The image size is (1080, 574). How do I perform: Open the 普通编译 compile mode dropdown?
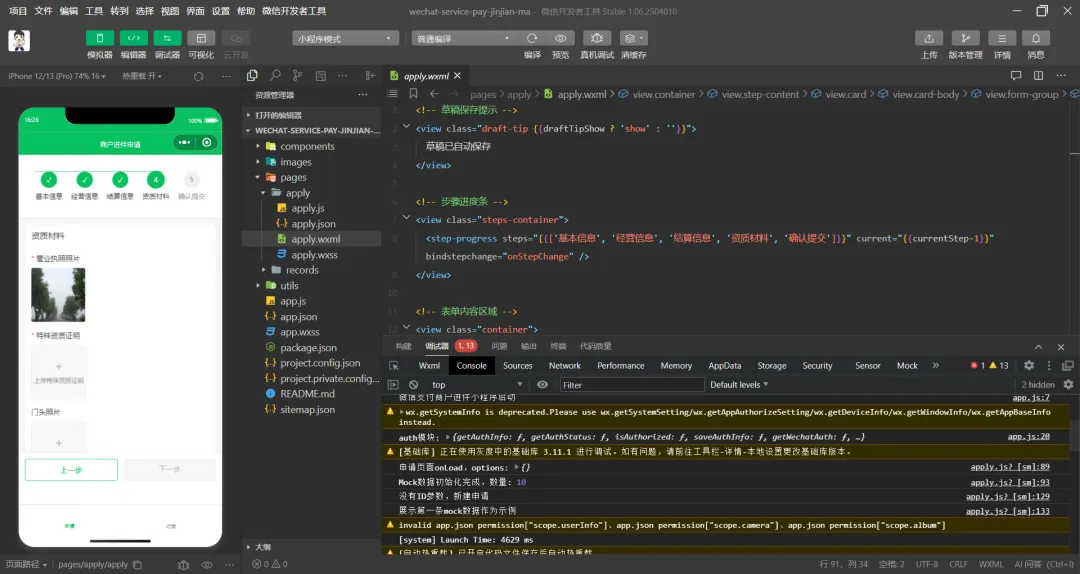460,38
